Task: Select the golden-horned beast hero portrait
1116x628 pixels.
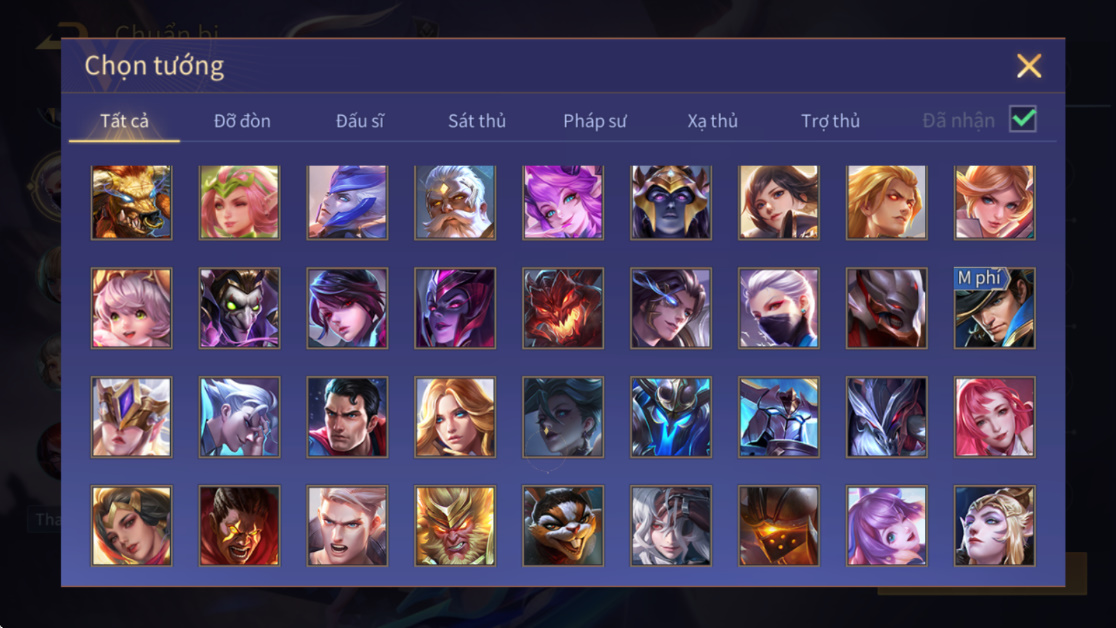Action: pyautogui.click(x=132, y=202)
